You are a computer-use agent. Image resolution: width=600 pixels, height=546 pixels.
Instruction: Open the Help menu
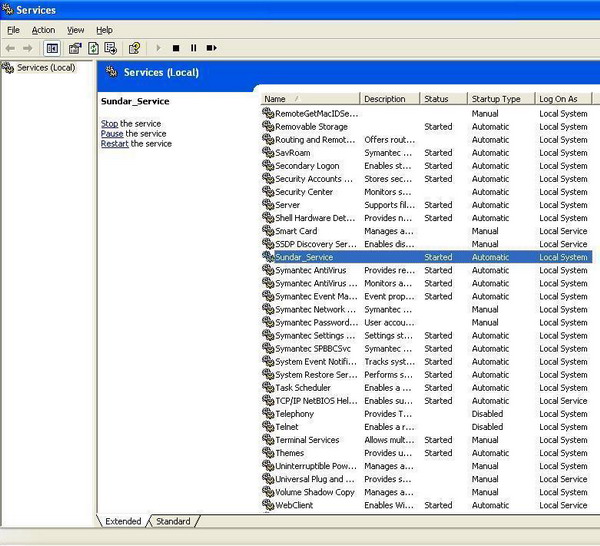[104, 30]
